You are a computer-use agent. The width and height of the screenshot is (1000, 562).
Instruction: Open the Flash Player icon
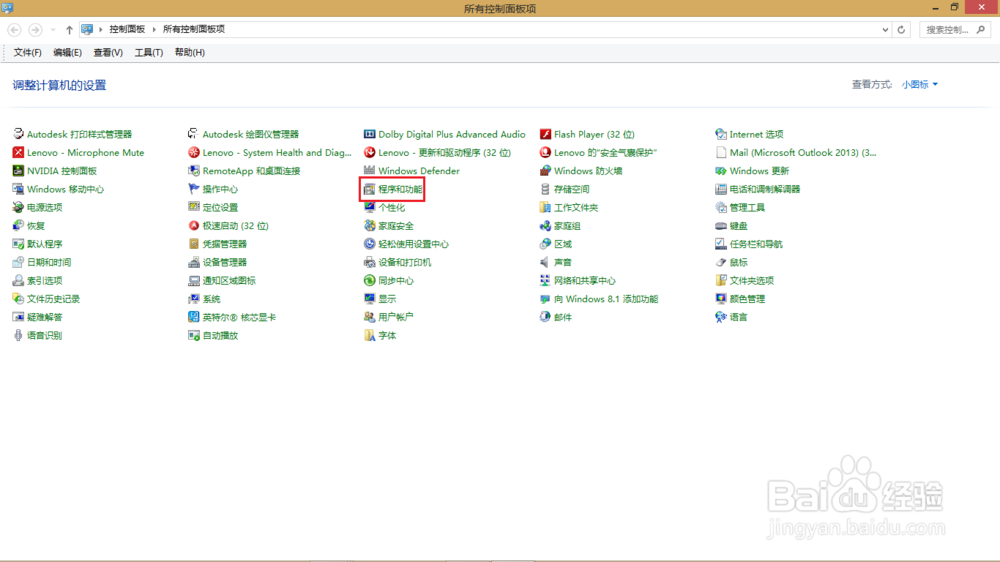pyautogui.click(x=545, y=134)
